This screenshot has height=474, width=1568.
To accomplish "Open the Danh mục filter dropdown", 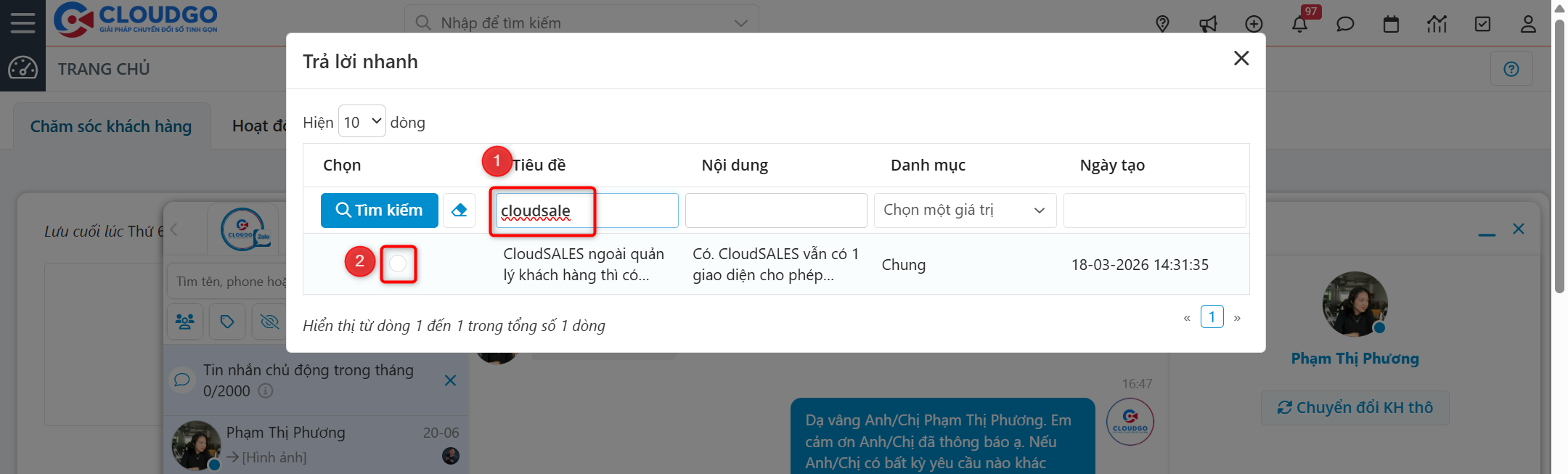I will pos(965,211).
